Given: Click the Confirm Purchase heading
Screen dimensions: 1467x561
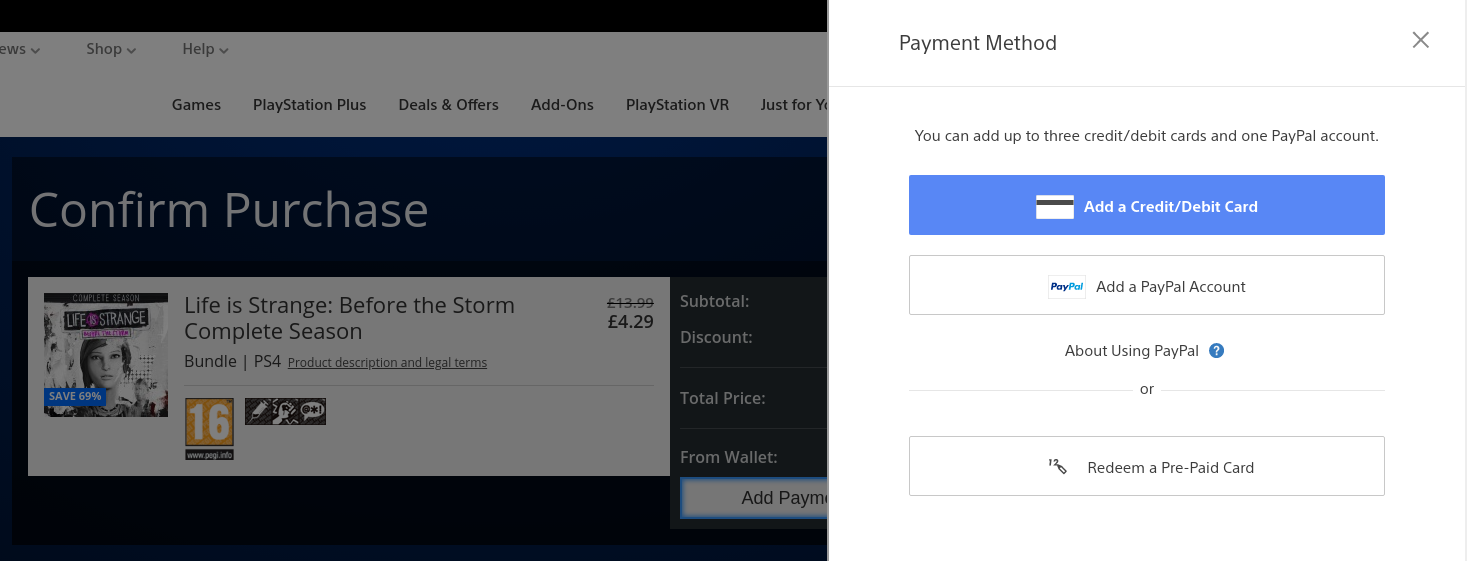Looking at the screenshot, I should [x=229, y=210].
